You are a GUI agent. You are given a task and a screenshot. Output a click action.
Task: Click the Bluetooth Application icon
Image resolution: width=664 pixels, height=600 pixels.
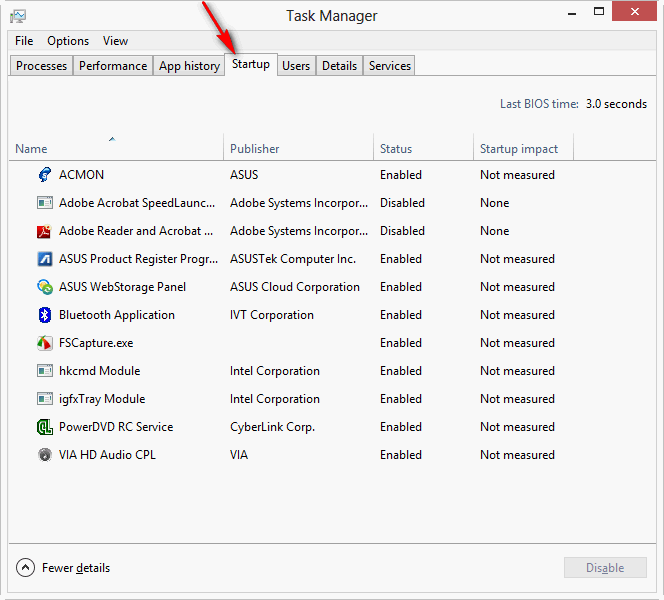click(x=44, y=315)
